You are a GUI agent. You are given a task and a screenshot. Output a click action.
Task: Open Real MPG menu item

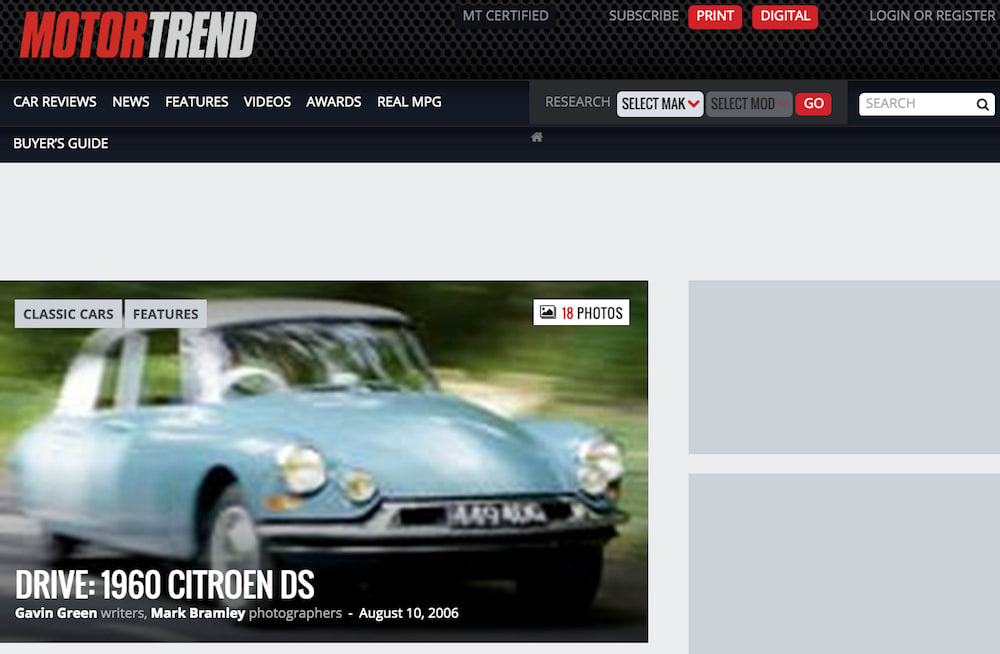(409, 102)
